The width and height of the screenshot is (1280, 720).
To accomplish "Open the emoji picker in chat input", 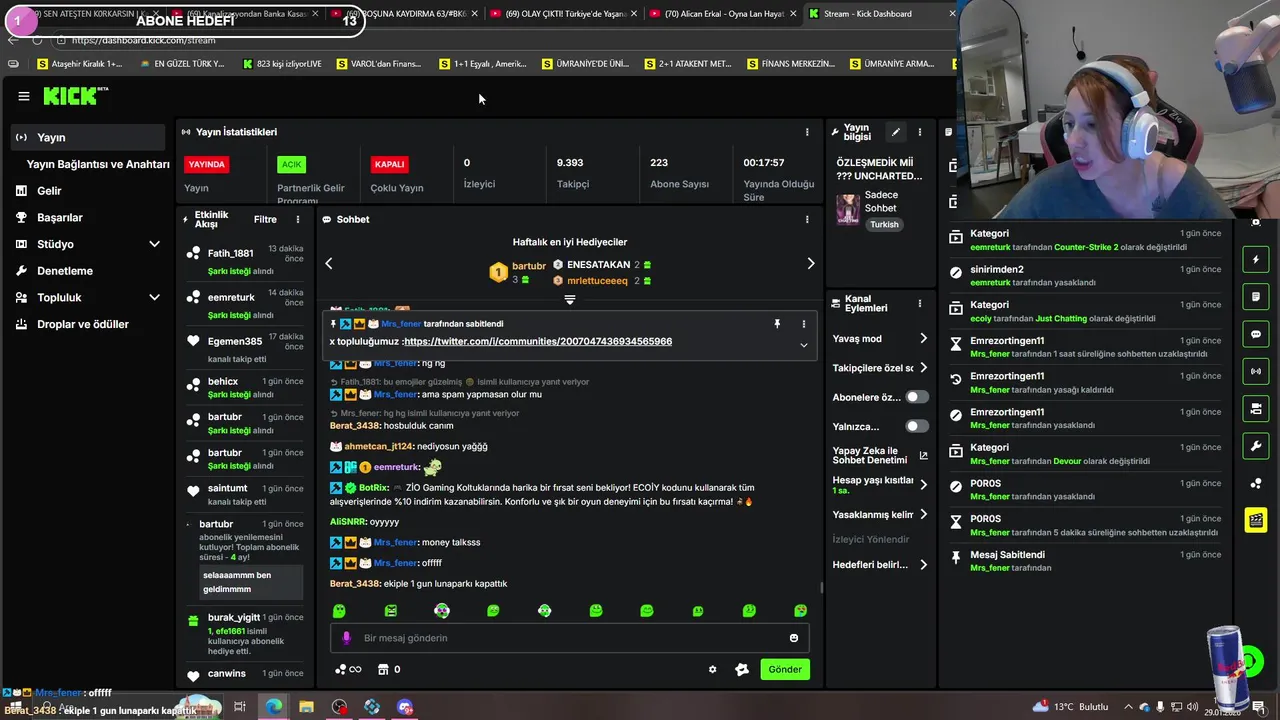I will tap(794, 638).
